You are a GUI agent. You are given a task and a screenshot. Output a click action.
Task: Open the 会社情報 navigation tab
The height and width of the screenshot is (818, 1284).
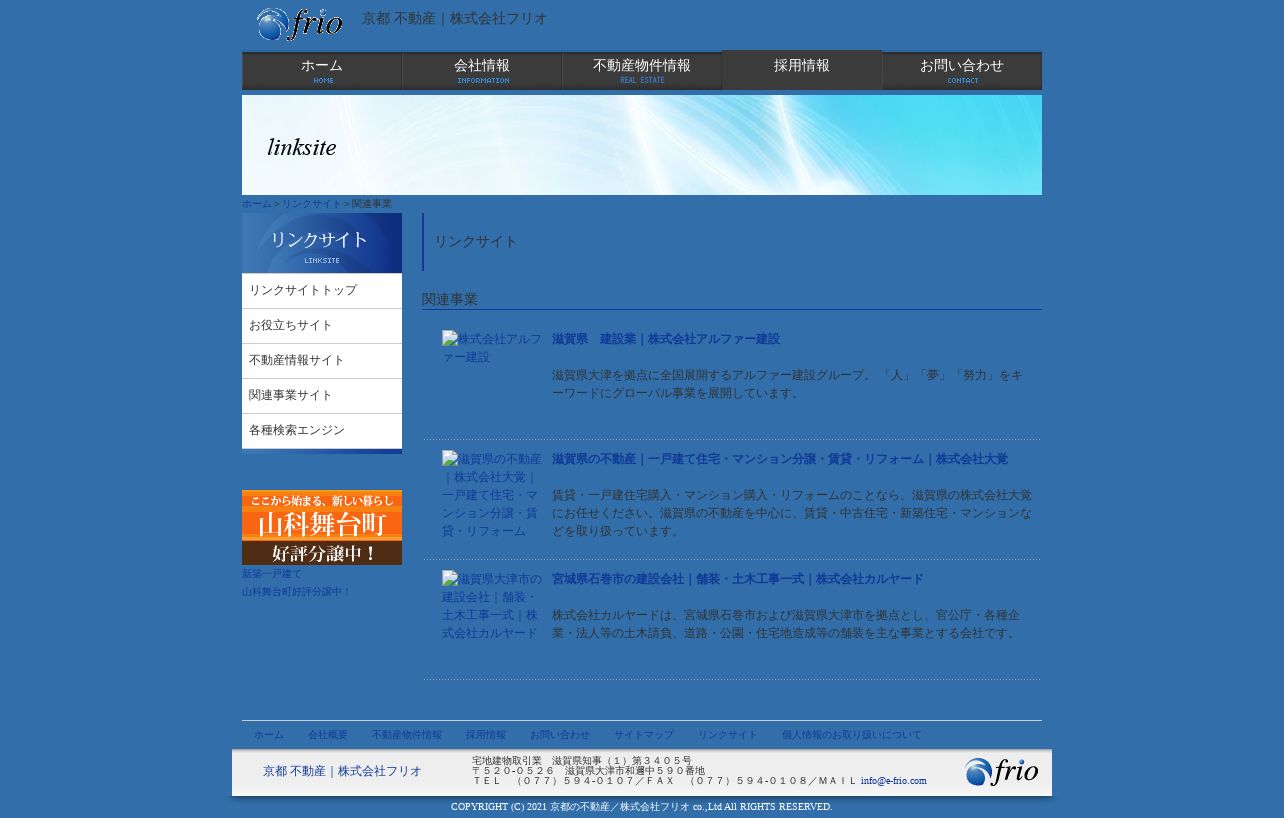tap(482, 71)
